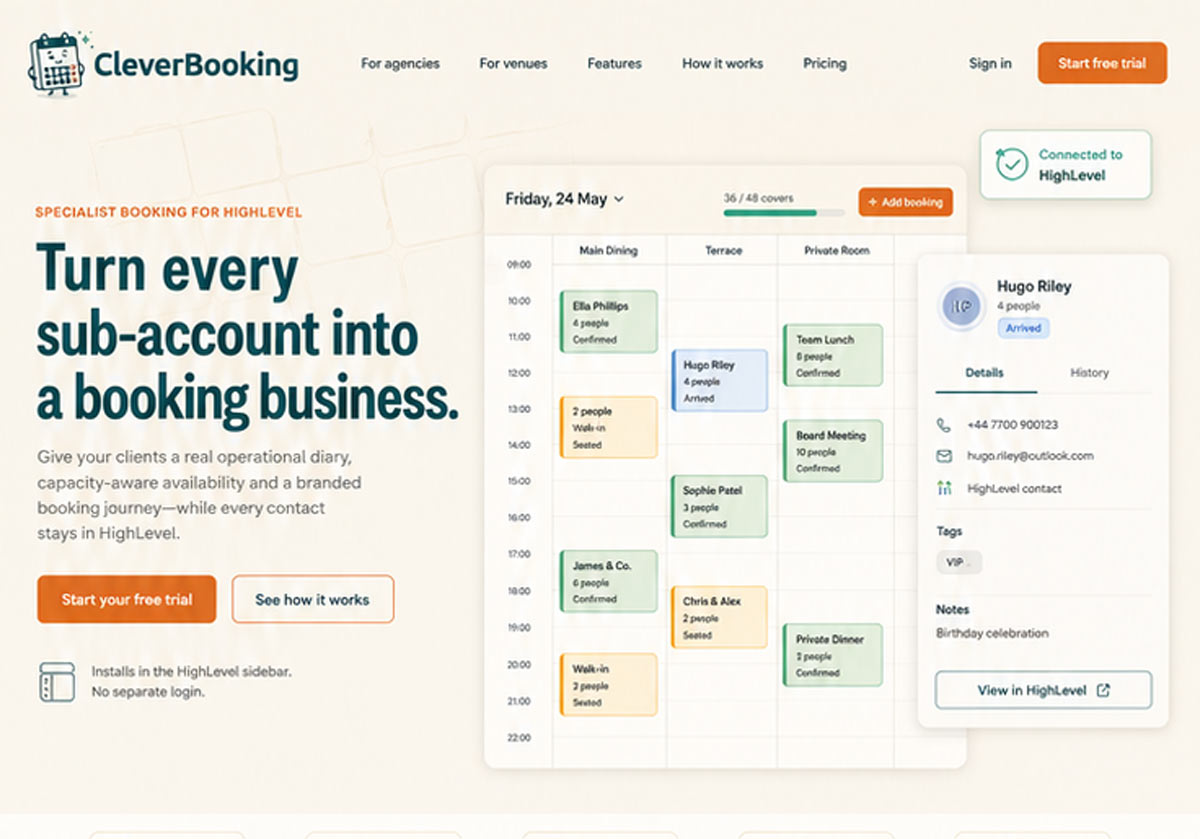This screenshot has width=1200, height=839.
Task: Click the CleverBooking calendar mascot logo
Action: 57,65
